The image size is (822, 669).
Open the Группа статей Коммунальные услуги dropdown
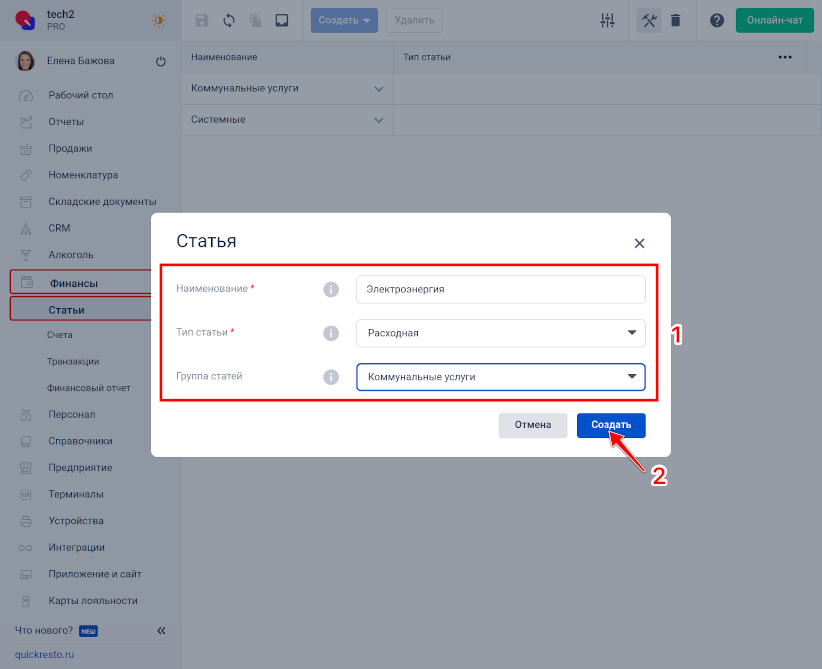pos(501,377)
